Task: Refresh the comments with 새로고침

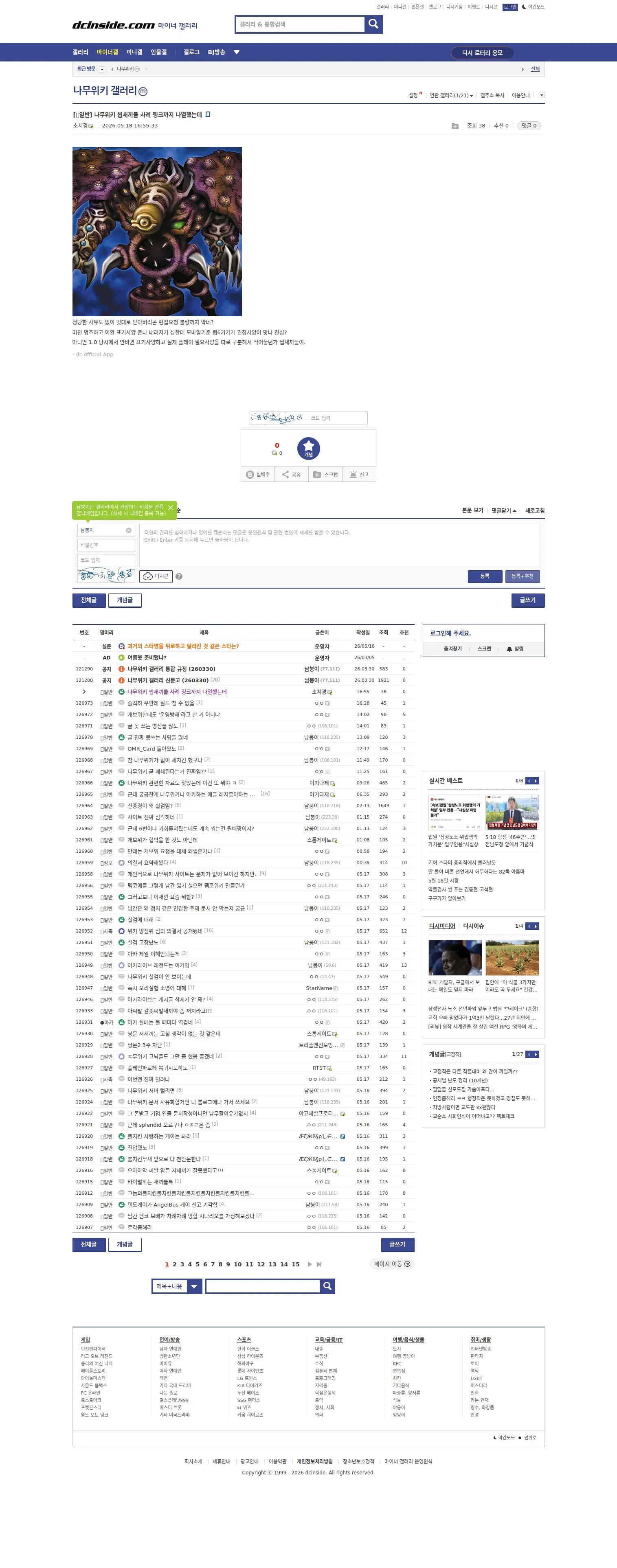Action: point(535,511)
